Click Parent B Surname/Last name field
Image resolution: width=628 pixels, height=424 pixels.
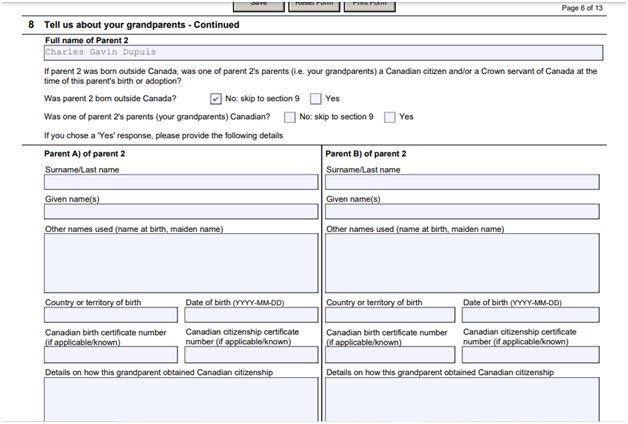coord(462,182)
